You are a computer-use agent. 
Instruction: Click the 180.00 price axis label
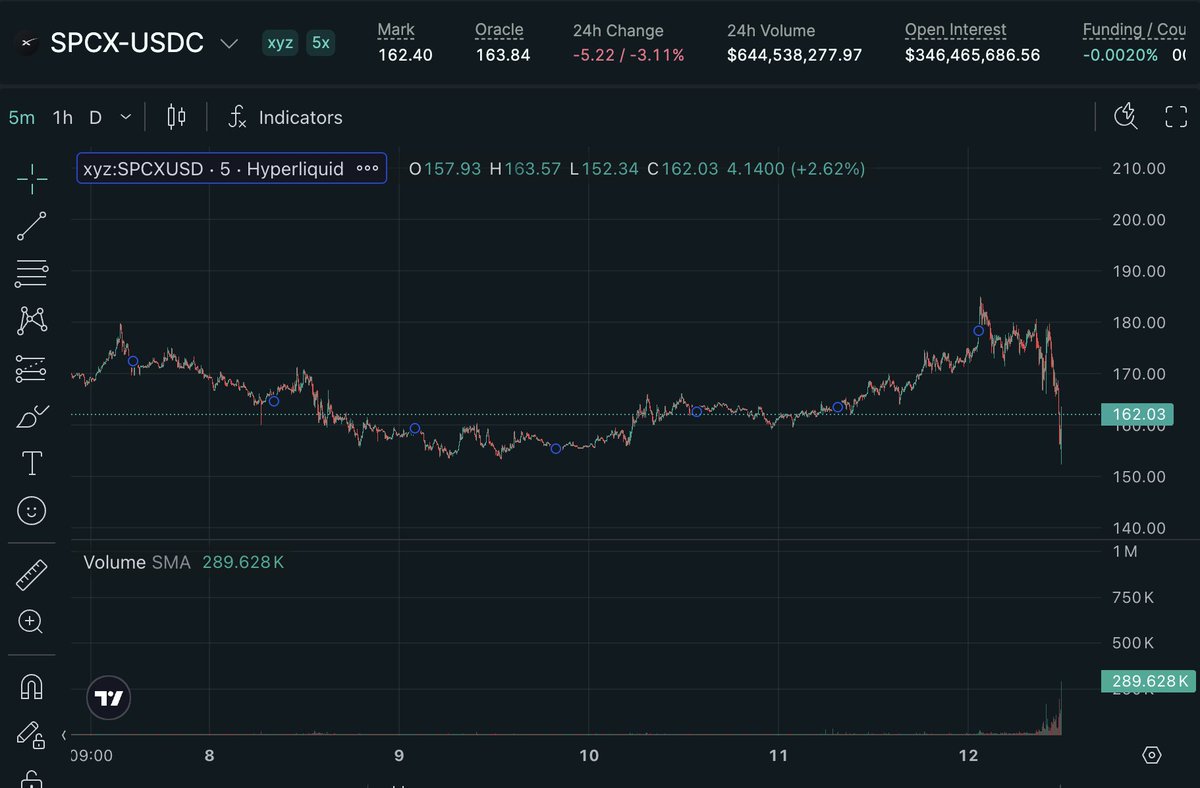click(x=1139, y=322)
